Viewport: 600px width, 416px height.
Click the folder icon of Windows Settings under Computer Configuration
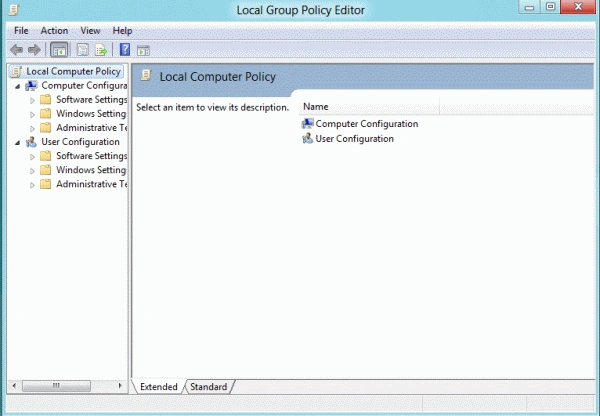(x=46, y=114)
